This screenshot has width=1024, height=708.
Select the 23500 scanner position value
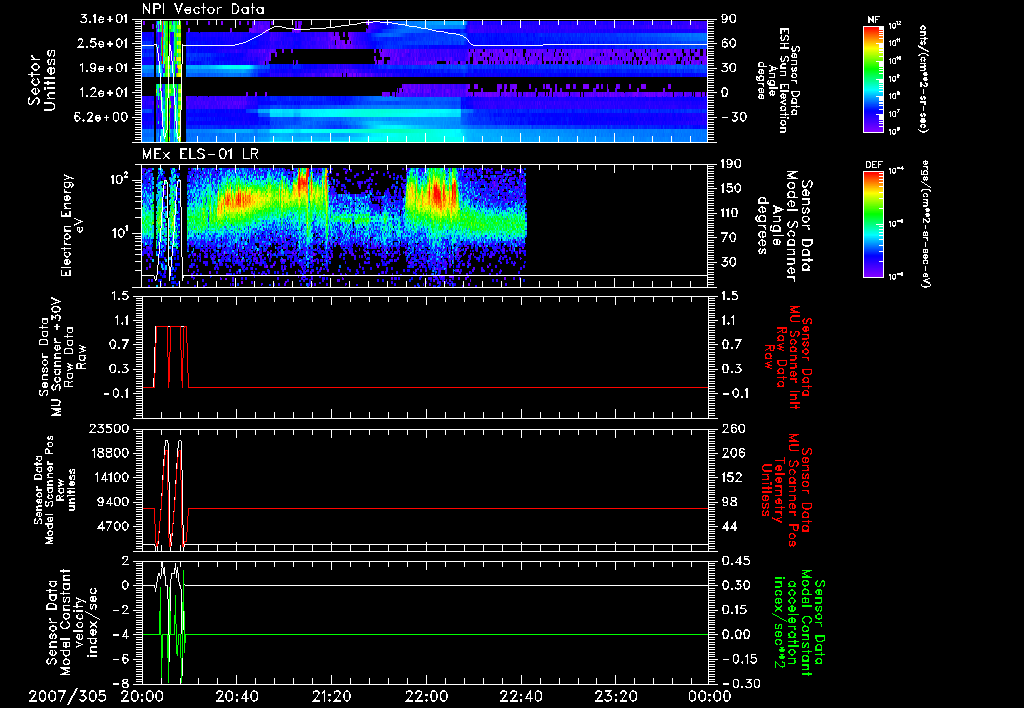point(108,428)
